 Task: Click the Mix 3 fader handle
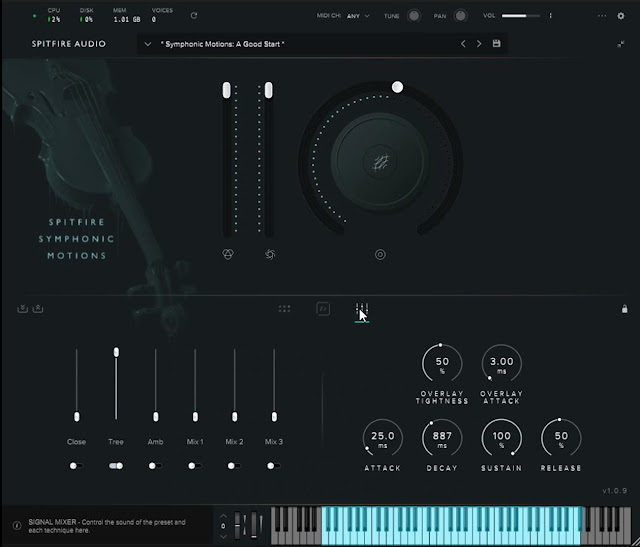coord(274,417)
